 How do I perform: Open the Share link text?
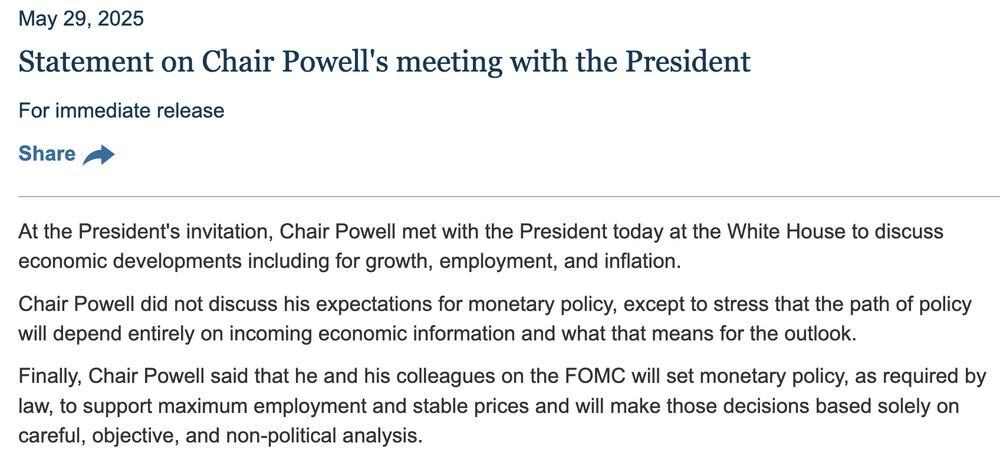pyautogui.click(x=47, y=154)
